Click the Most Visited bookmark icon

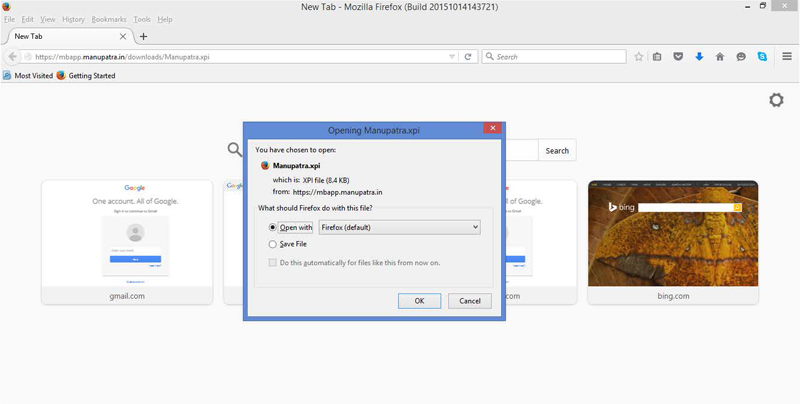point(7,75)
